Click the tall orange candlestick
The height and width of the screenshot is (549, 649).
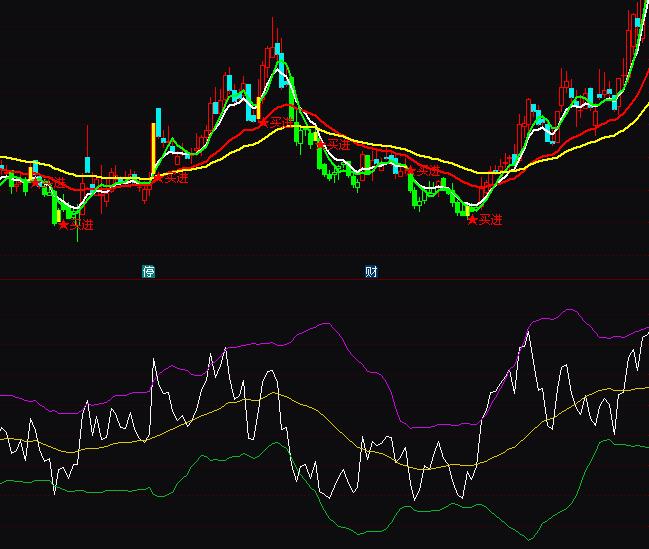click(154, 150)
